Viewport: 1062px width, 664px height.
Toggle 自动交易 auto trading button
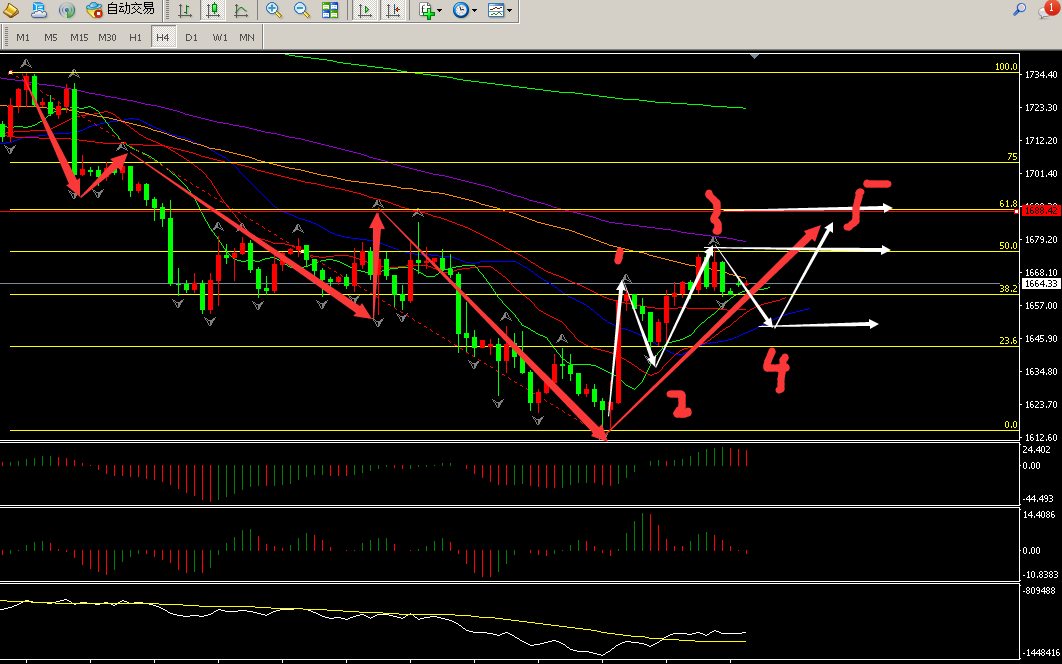point(121,10)
